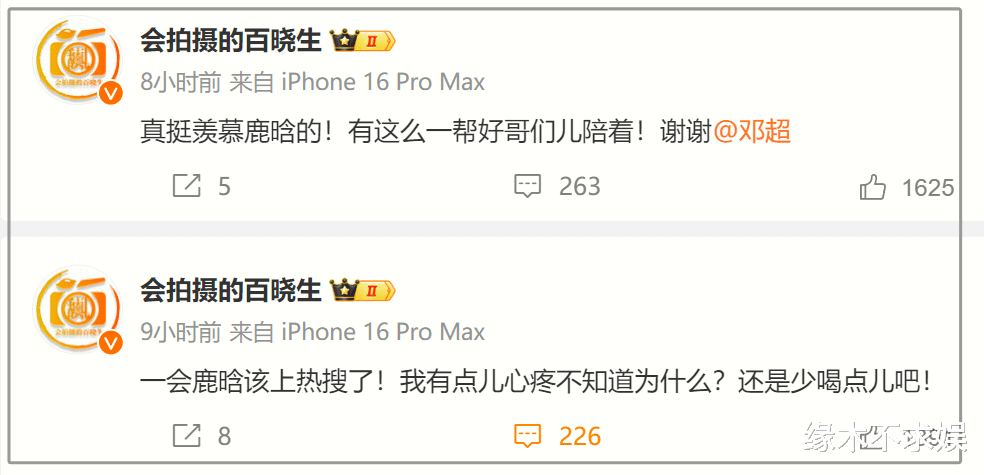
Task: Click the 9小时前 timestamp
Action: point(181,331)
